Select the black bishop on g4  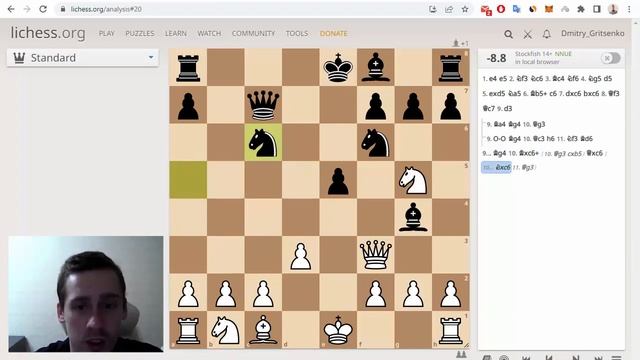pos(413,218)
